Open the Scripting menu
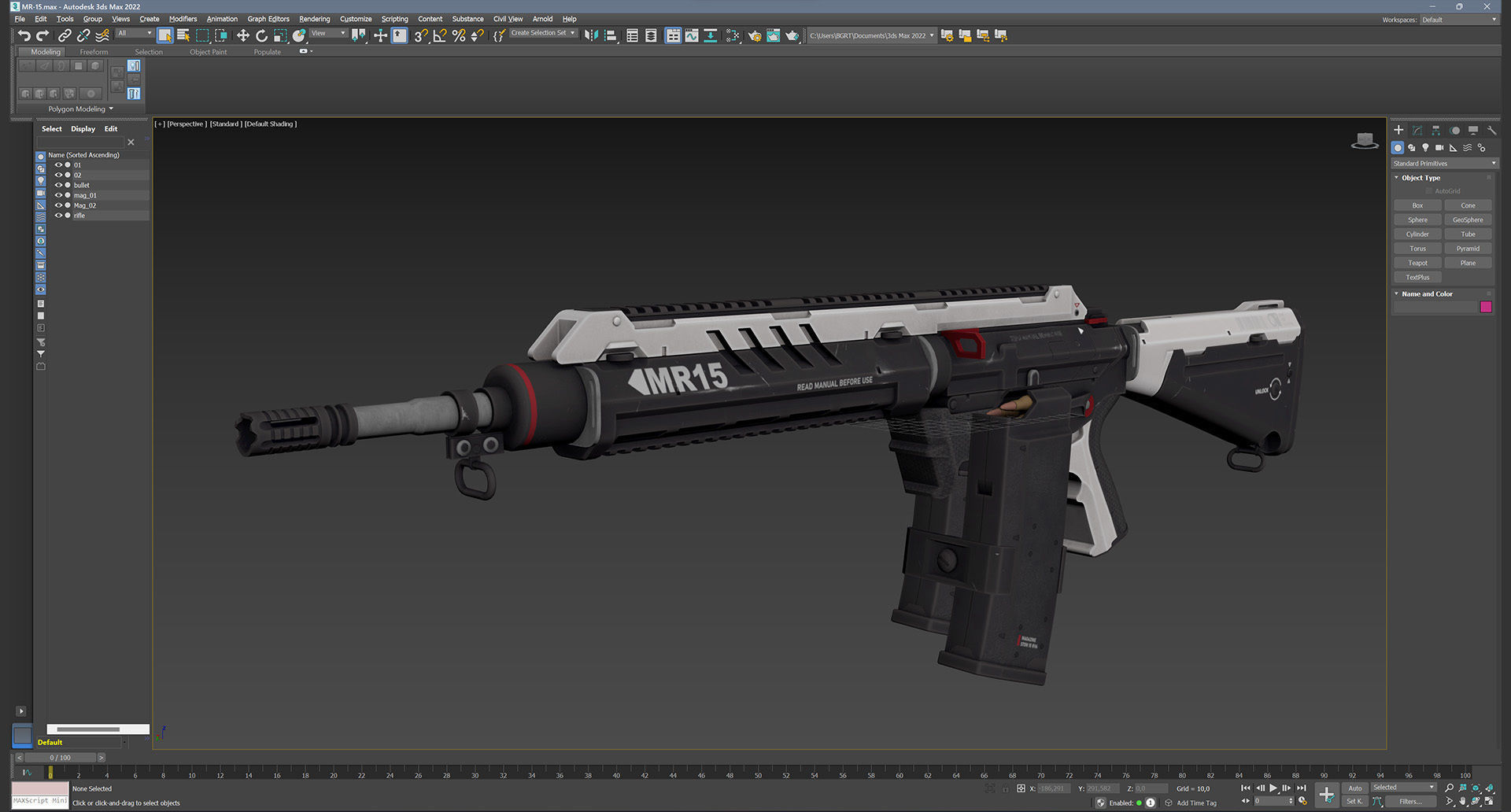The height and width of the screenshot is (812, 1511). point(394,19)
